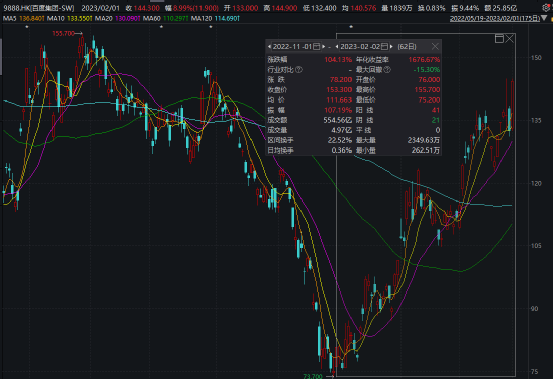The height and width of the screenshot is (379, 553).
Task: Close the interval statistics panel
Action: coord(435,47)
